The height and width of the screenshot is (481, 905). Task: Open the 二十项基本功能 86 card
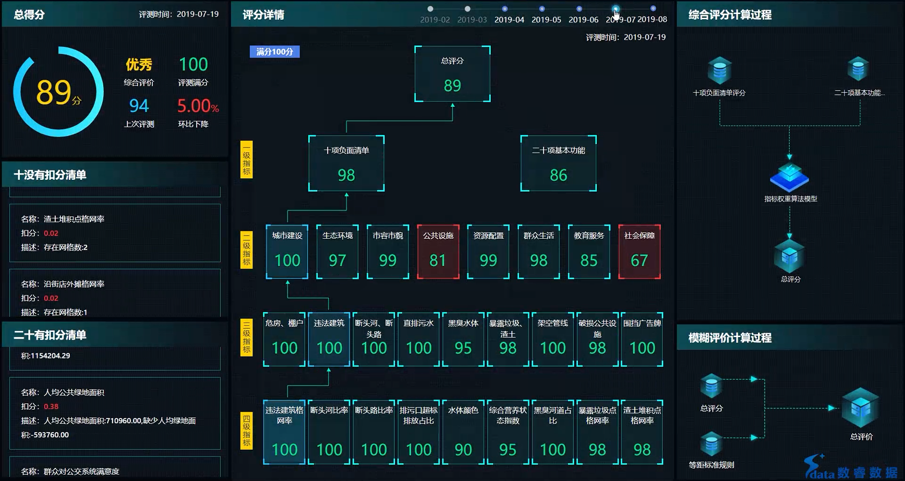[x=559, y=163]
